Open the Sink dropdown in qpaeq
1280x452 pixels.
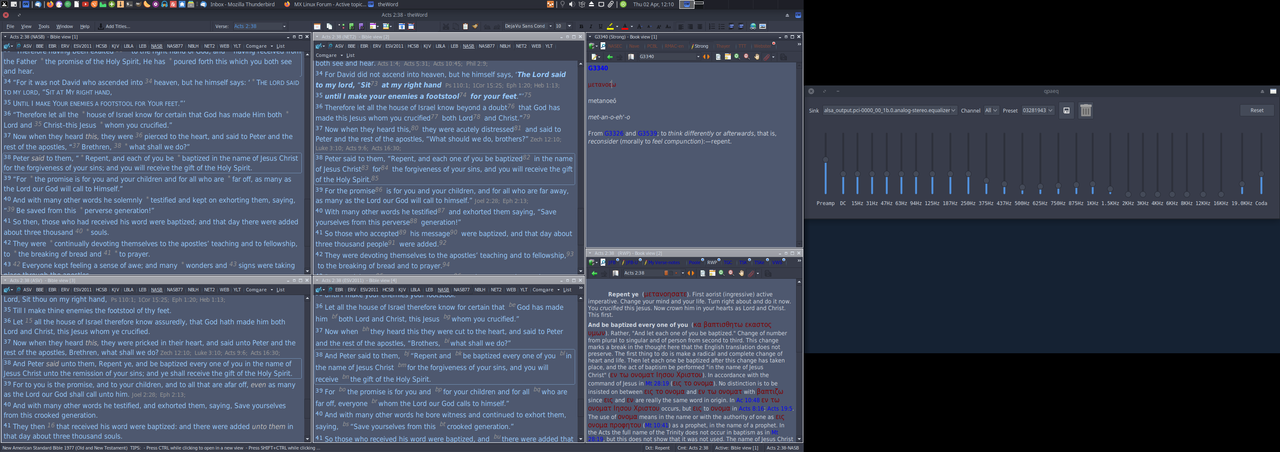coord(889,110)
